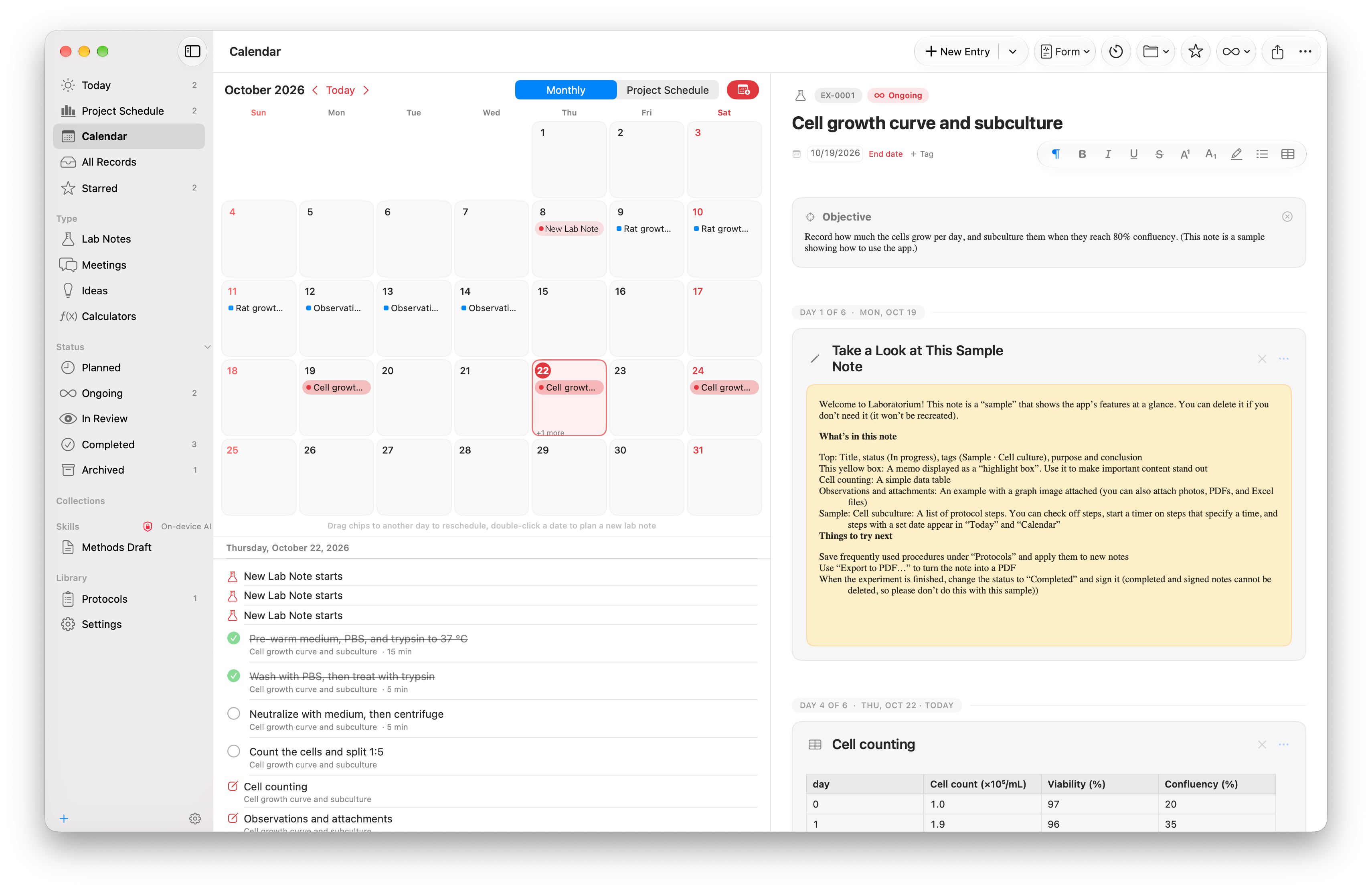Switch to Monthly calendar view
The image size is (1372, 891).
click(x=565, y=90)
